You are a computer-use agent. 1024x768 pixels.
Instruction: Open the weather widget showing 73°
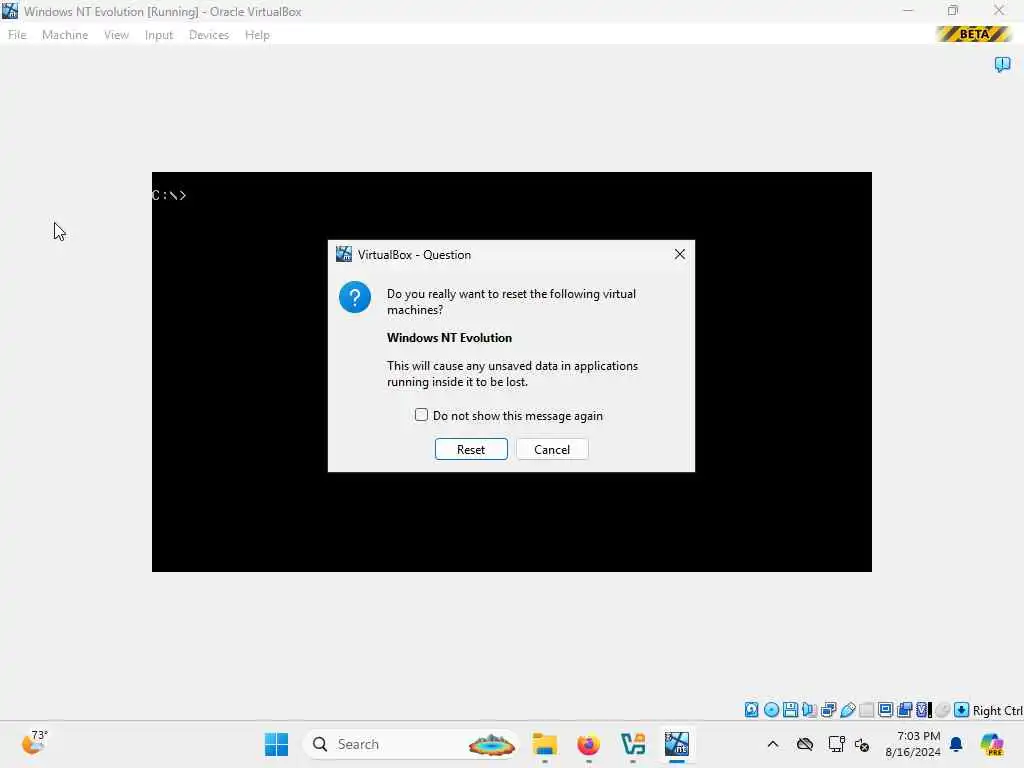(x=35, y=743)
